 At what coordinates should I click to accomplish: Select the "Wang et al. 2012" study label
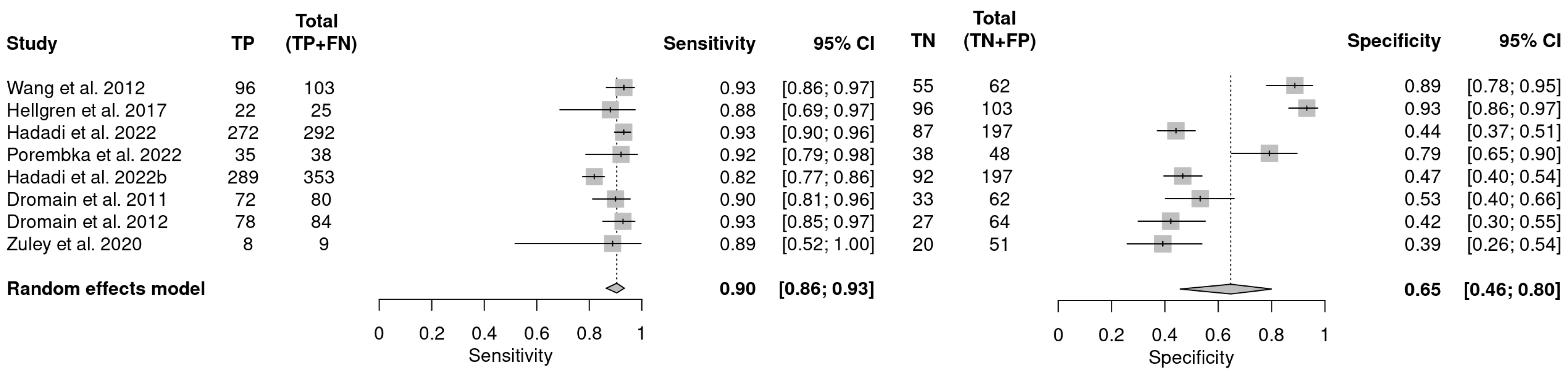76,88
